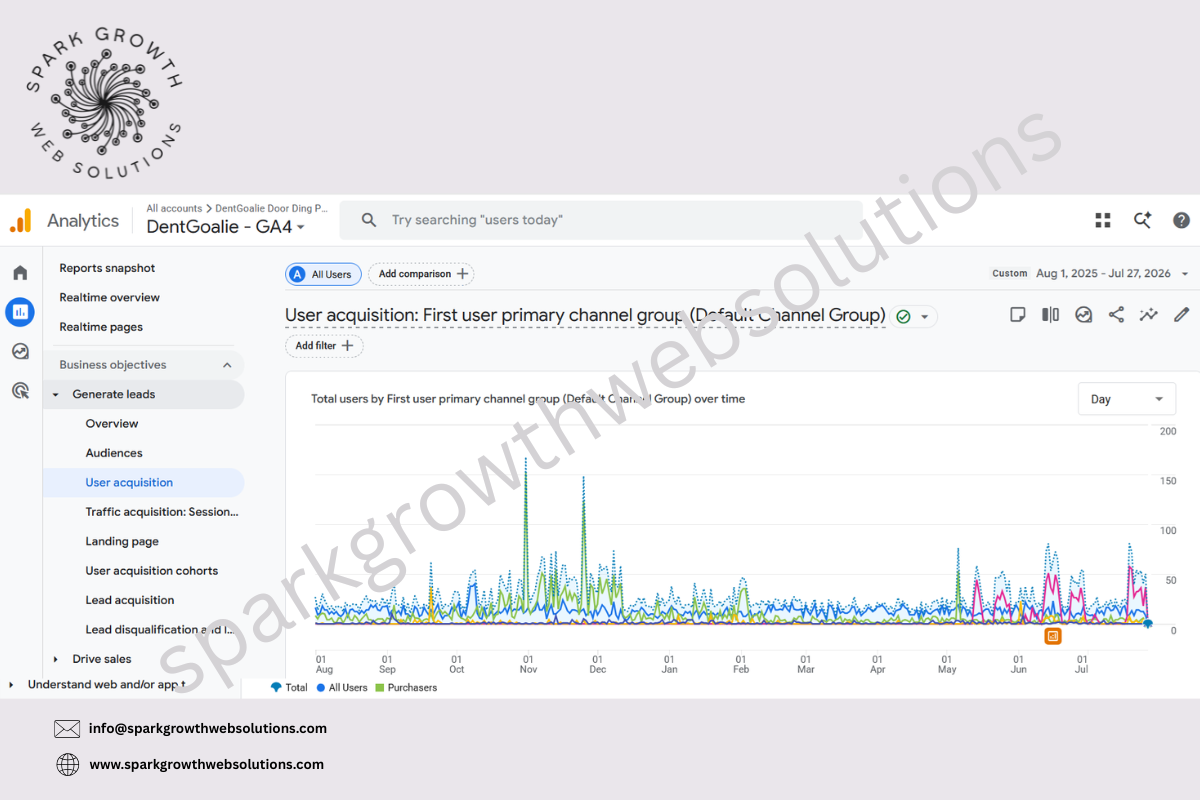
Task: Open the Google apps grid icon
Action: (1103, 220)
